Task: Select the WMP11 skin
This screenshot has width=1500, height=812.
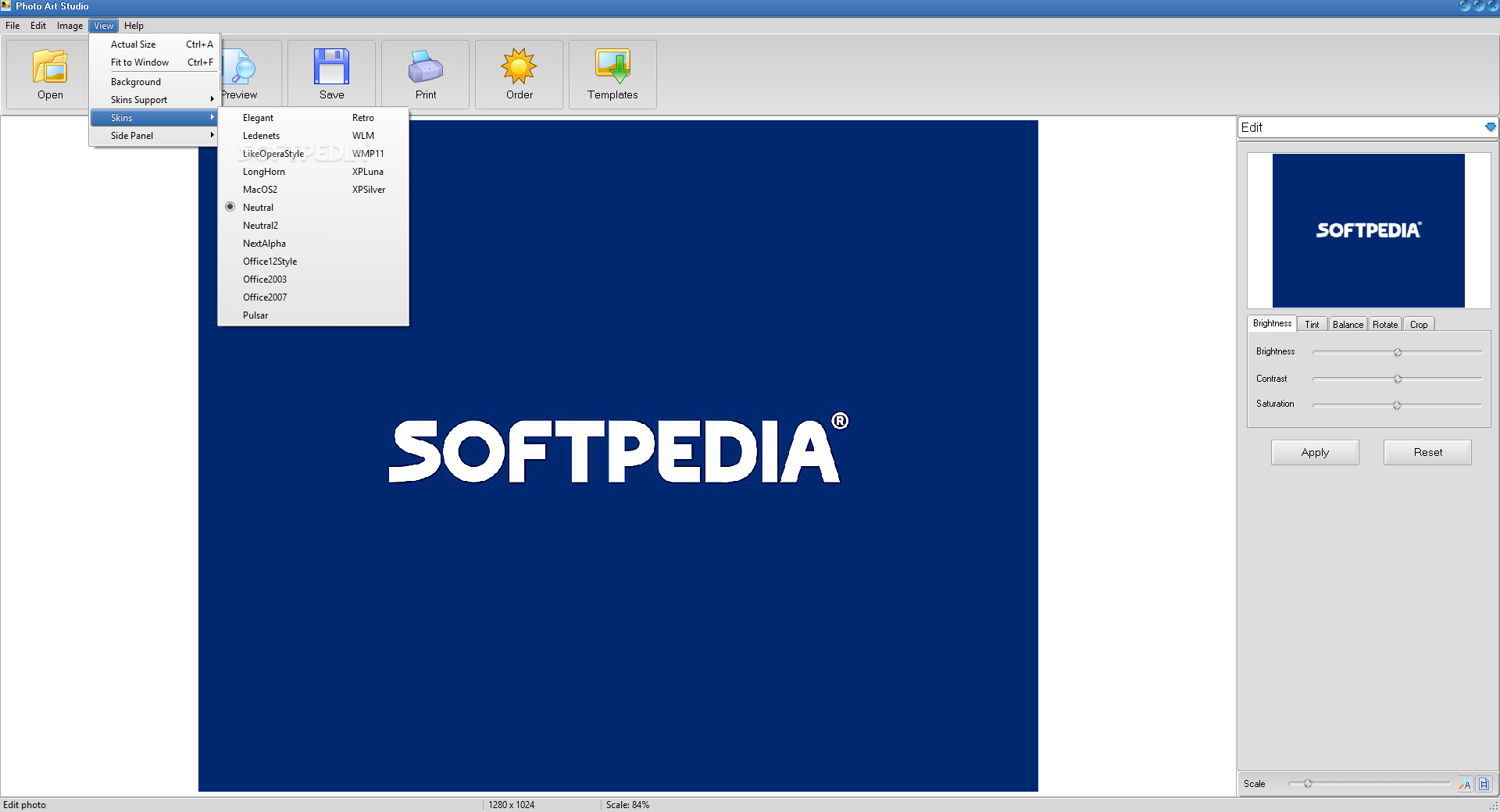Action: (x=367, y=153)
